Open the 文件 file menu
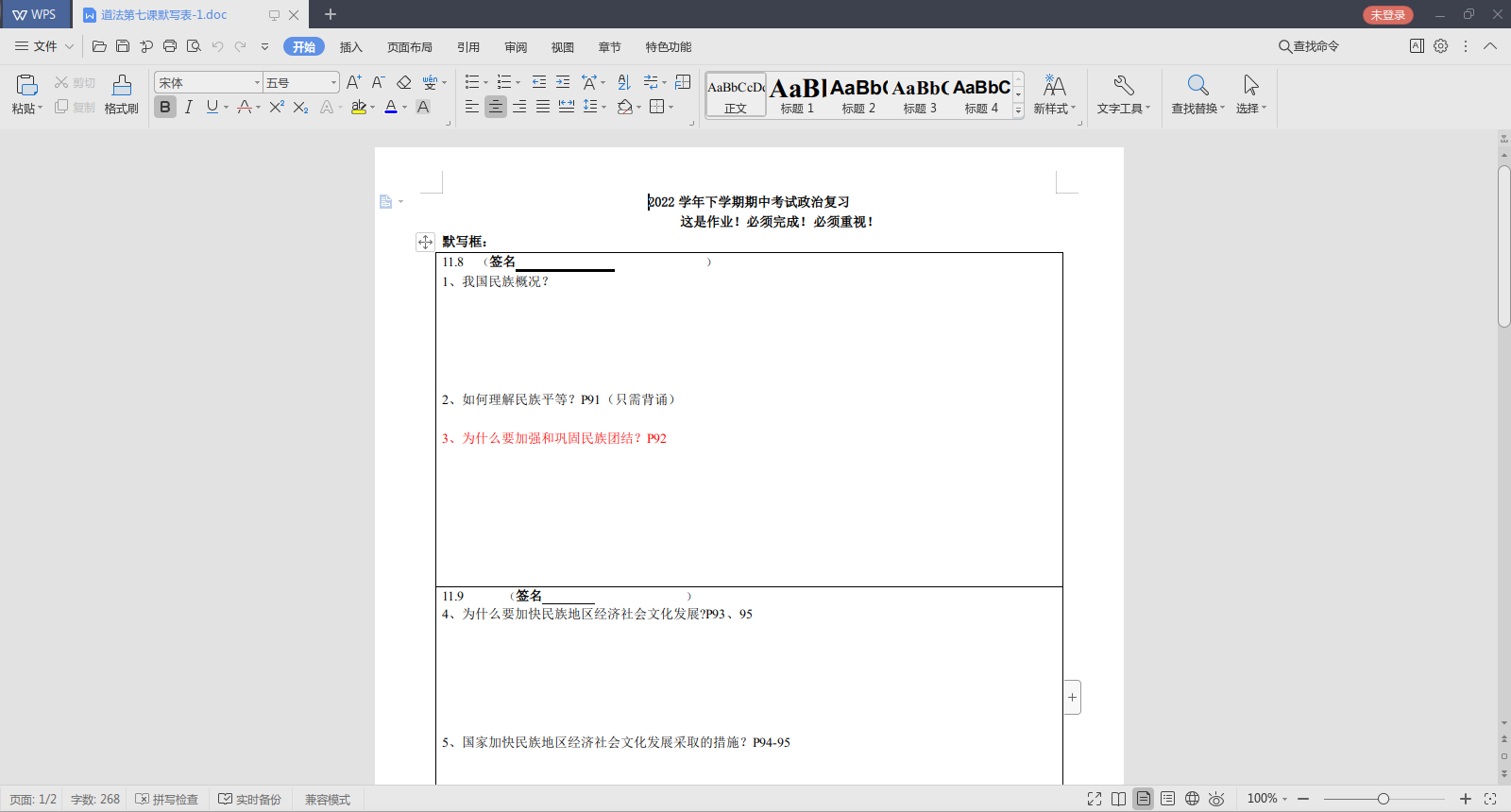 [x=44, y=46]
